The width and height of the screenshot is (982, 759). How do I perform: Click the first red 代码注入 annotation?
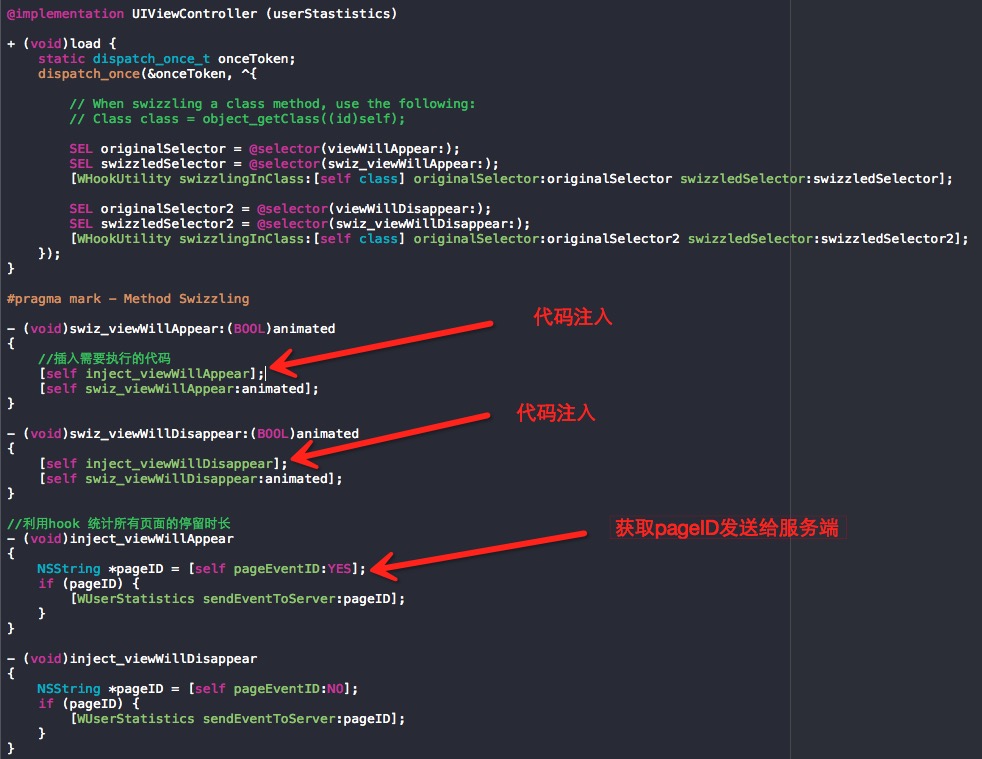tap(572, 316)
